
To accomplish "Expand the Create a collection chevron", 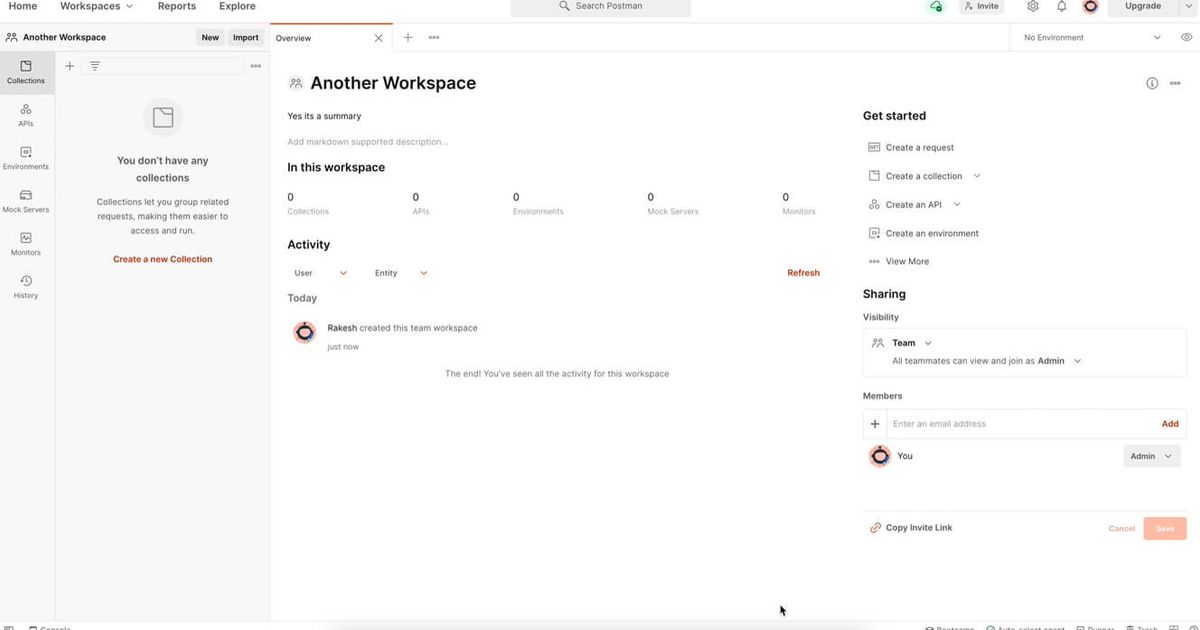I will point(977,176).
